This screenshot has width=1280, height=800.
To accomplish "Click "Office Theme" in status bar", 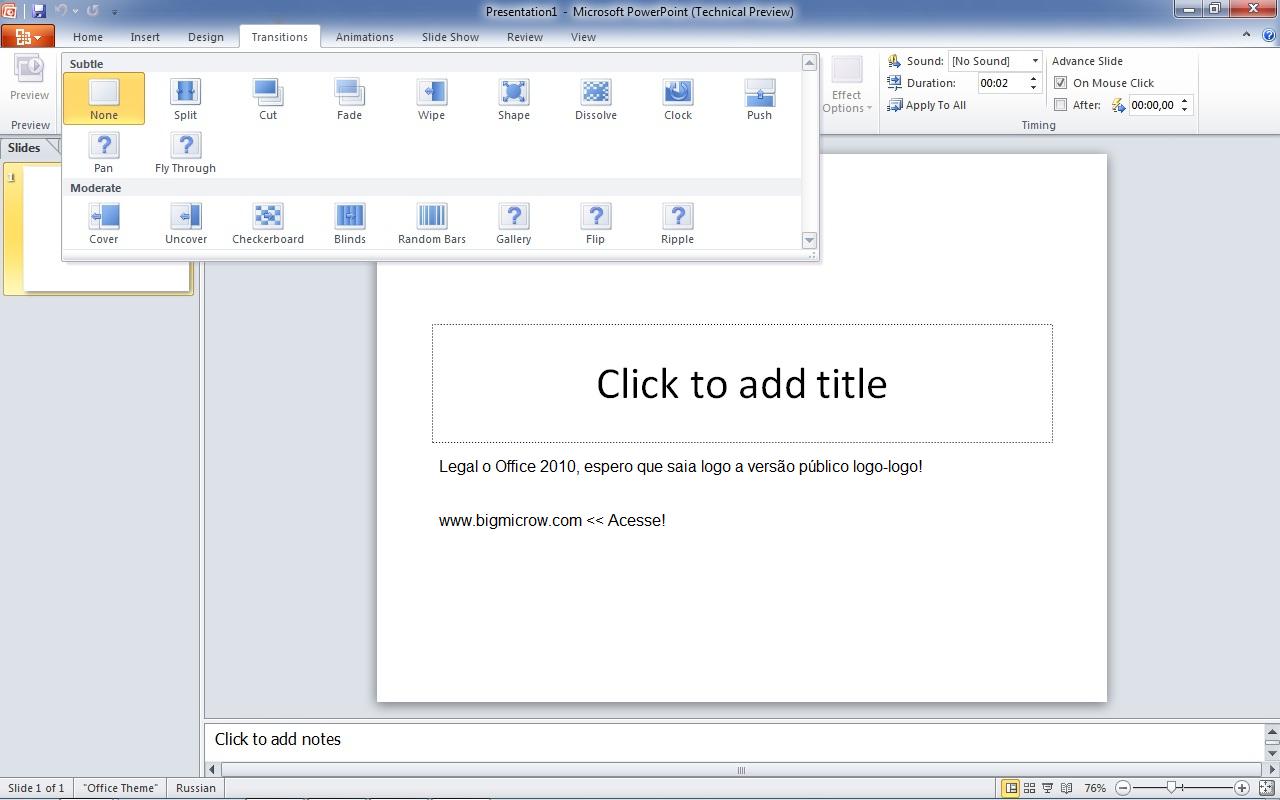I will click(x=120, y=788).
